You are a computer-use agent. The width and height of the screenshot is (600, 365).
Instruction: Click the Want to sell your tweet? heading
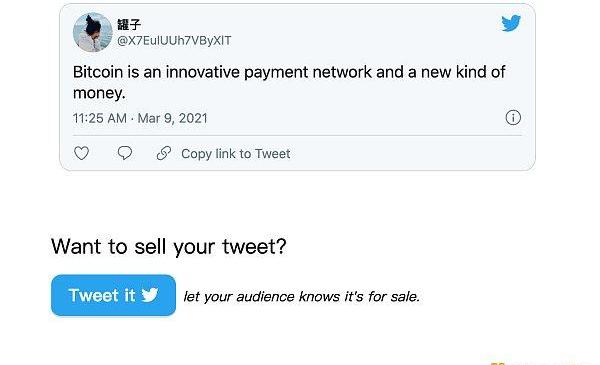169,246
